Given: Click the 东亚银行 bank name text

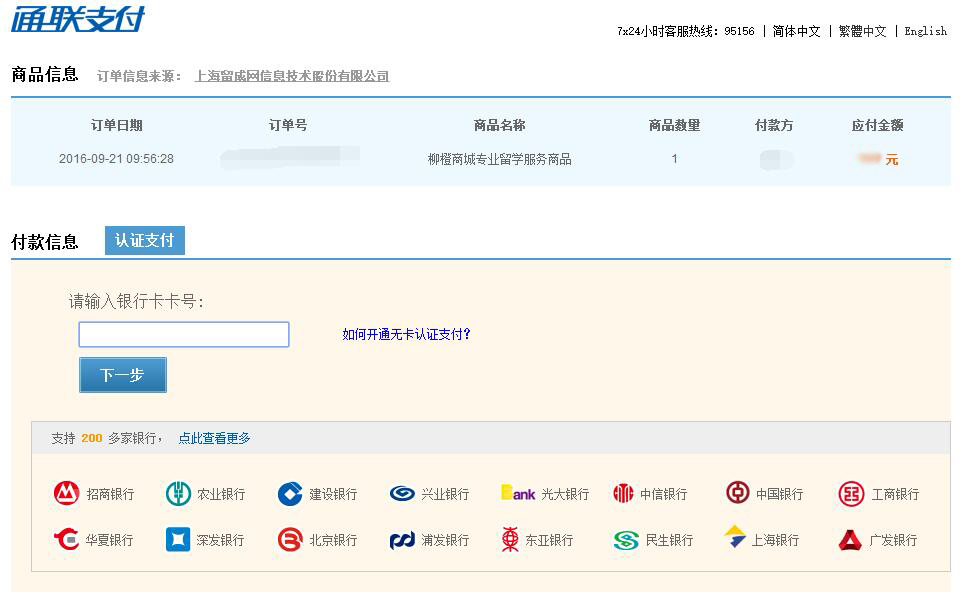Looking at the screenshot, I should [549, 540].
